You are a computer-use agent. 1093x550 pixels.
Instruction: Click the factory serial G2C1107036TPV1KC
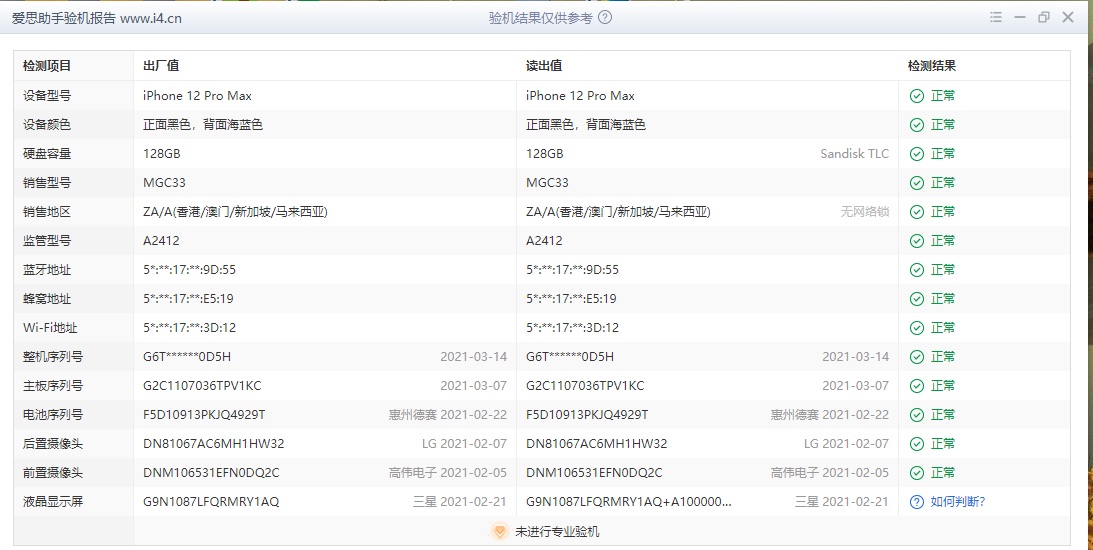tap(202, 385)
